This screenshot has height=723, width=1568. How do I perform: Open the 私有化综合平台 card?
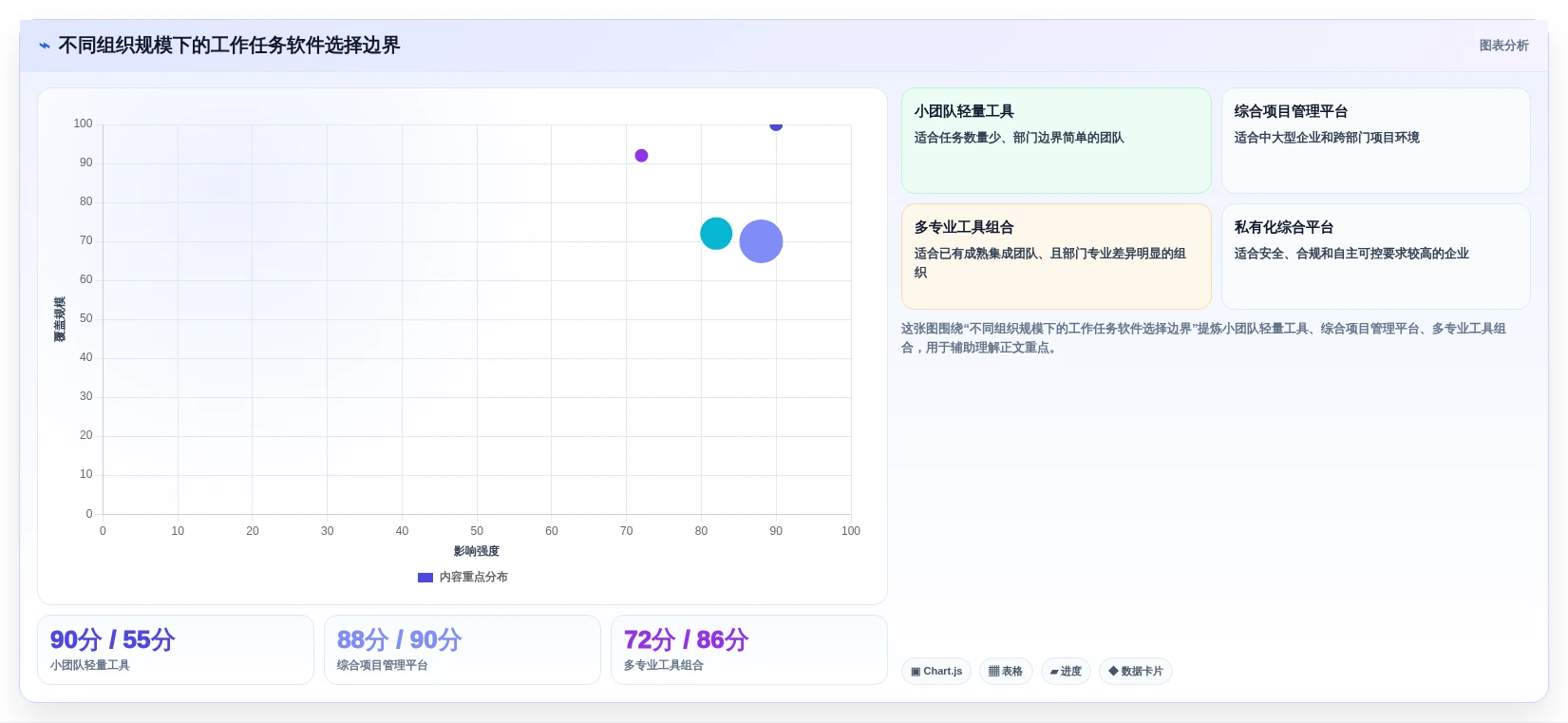(x=1375, y=257)
